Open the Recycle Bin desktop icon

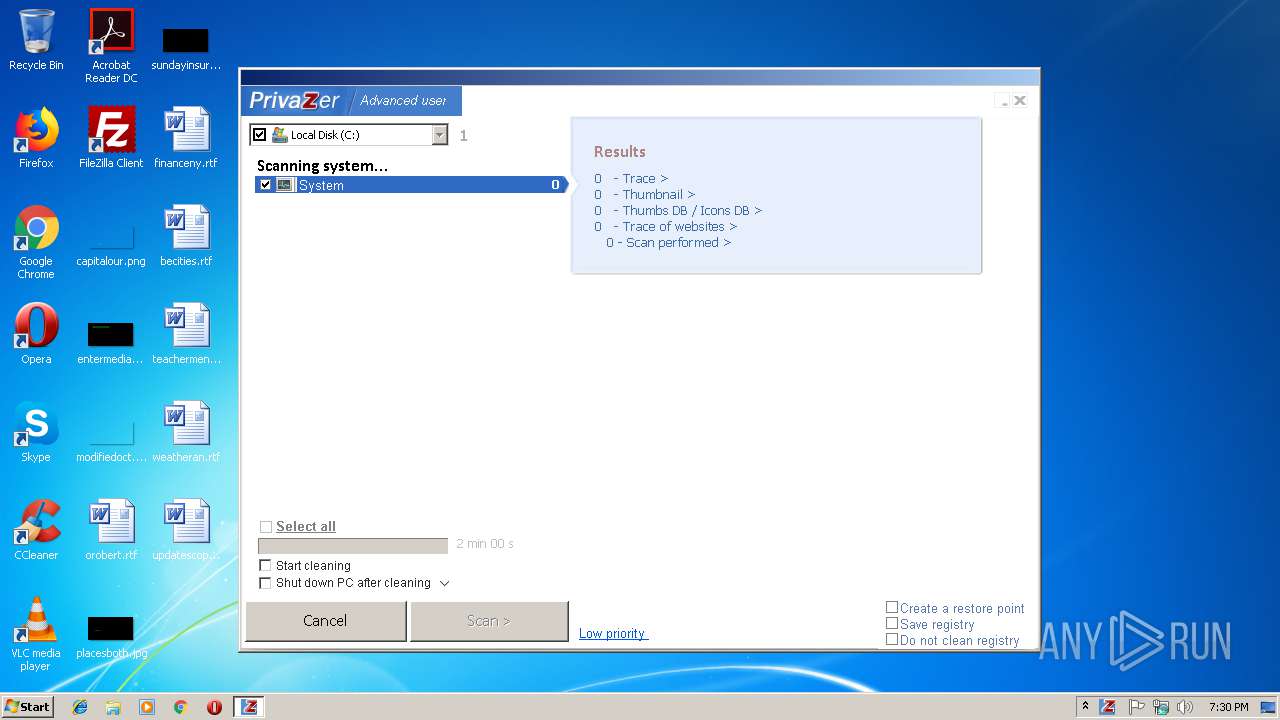click(36, 40)
